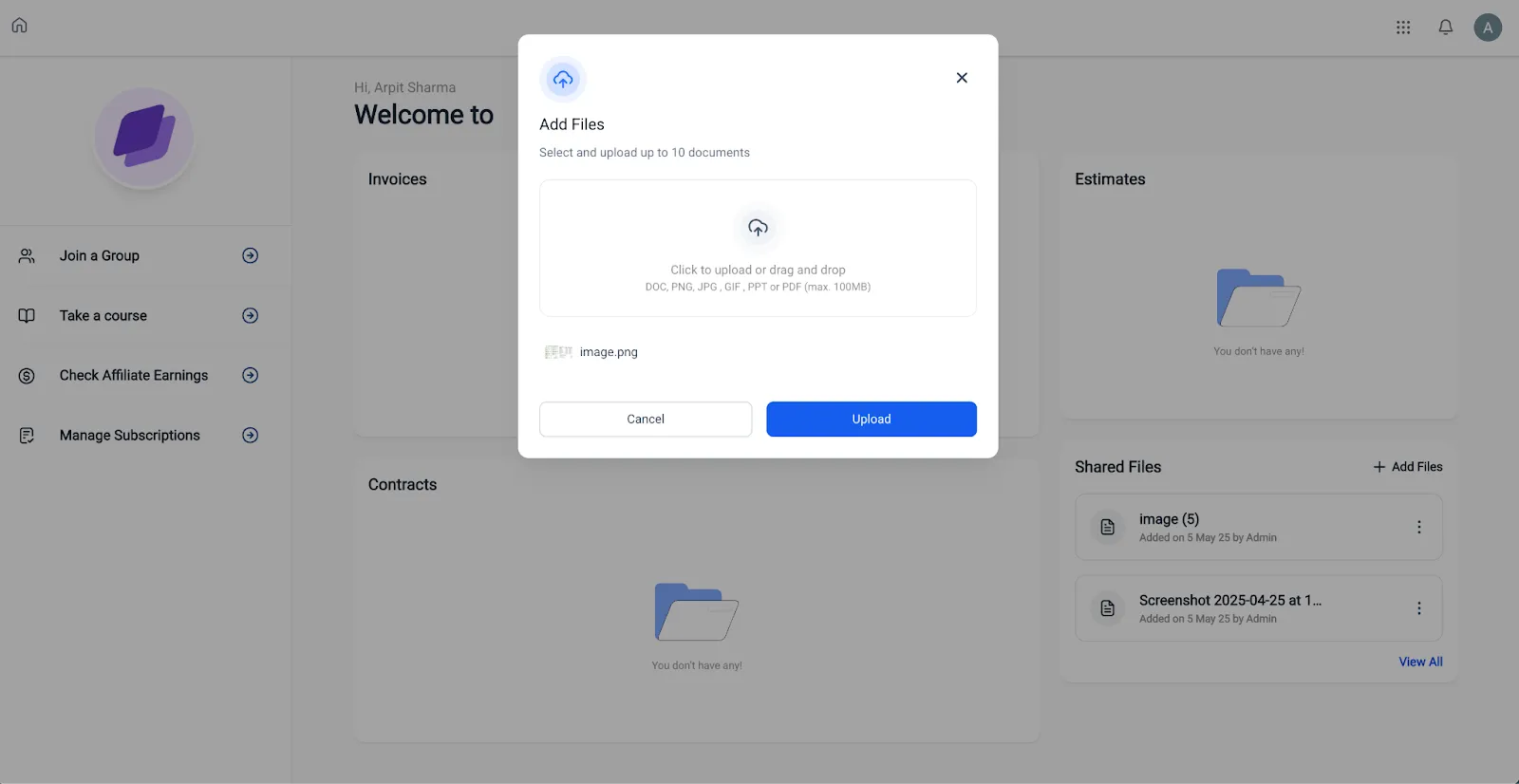The width and height of the screenshot is (1519, 784).
Task: Click the purple brand logo
Action: click(x=144, y=138)
